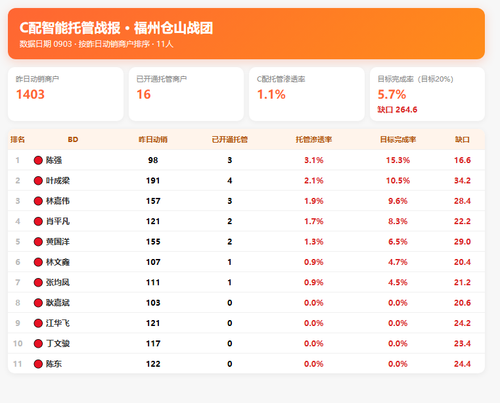The image size is (500, 403).
Task: Click the red dot in rank 7 row
Action: click(x=38, y=282)
